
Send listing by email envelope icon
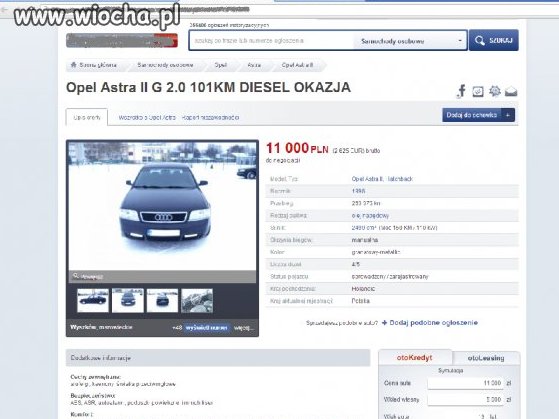(511, 92)
